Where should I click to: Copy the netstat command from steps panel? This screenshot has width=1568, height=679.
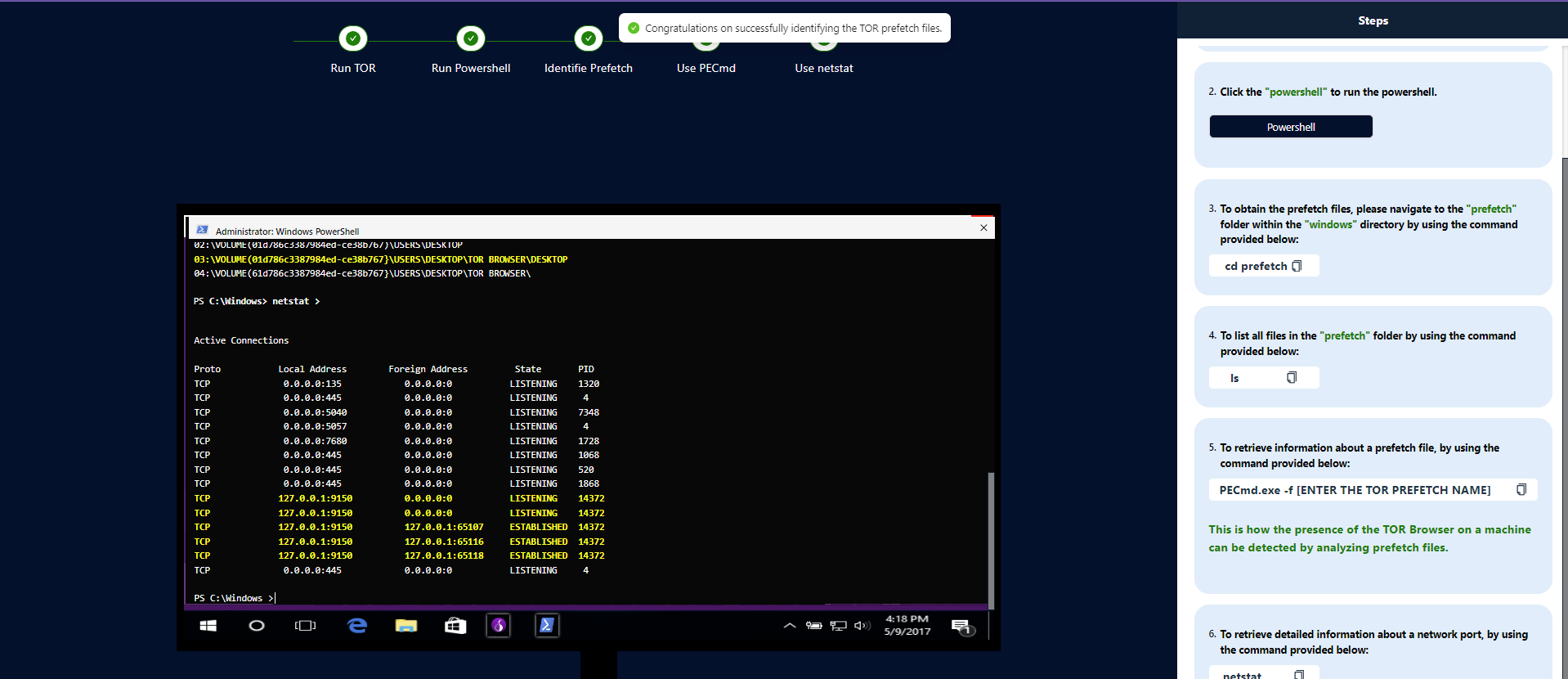tap(1299, 674)
